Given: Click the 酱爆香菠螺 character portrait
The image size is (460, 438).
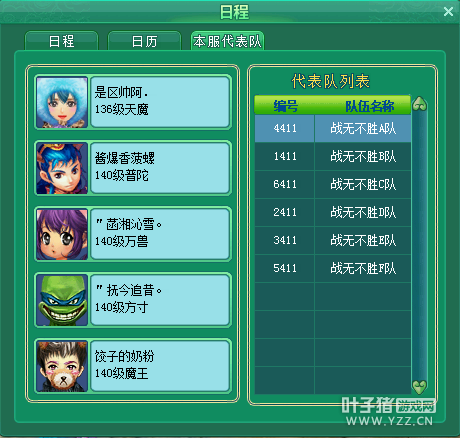Looking at the screenshot, I should 62,168.
